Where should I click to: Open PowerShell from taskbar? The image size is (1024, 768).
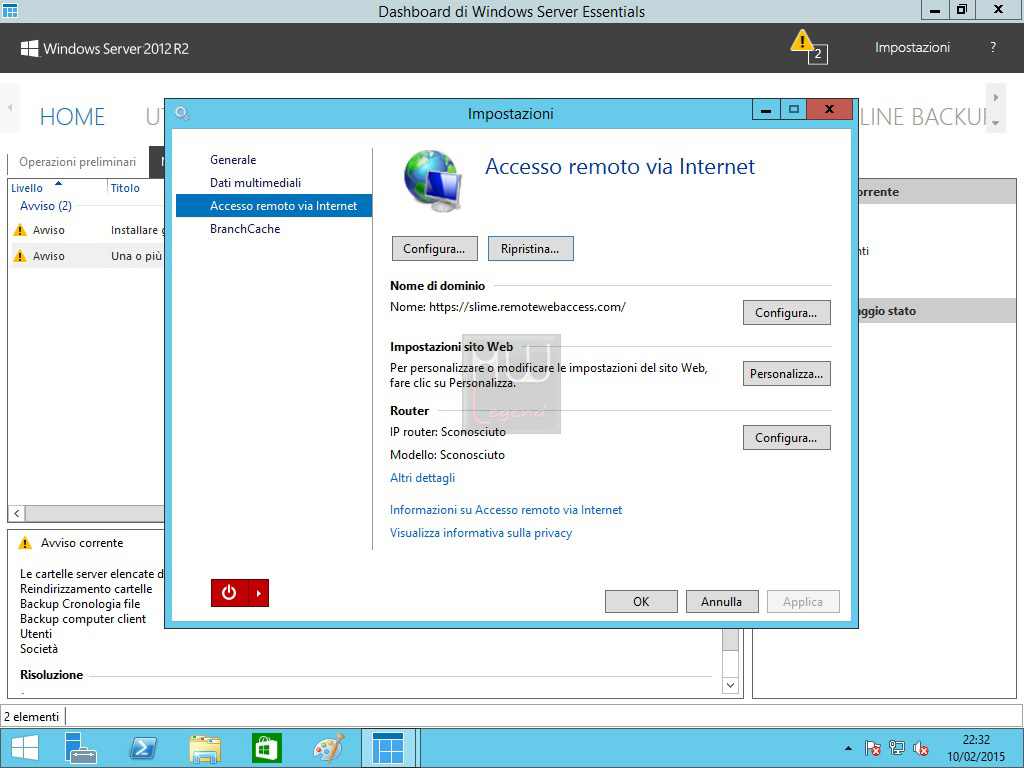142,748
